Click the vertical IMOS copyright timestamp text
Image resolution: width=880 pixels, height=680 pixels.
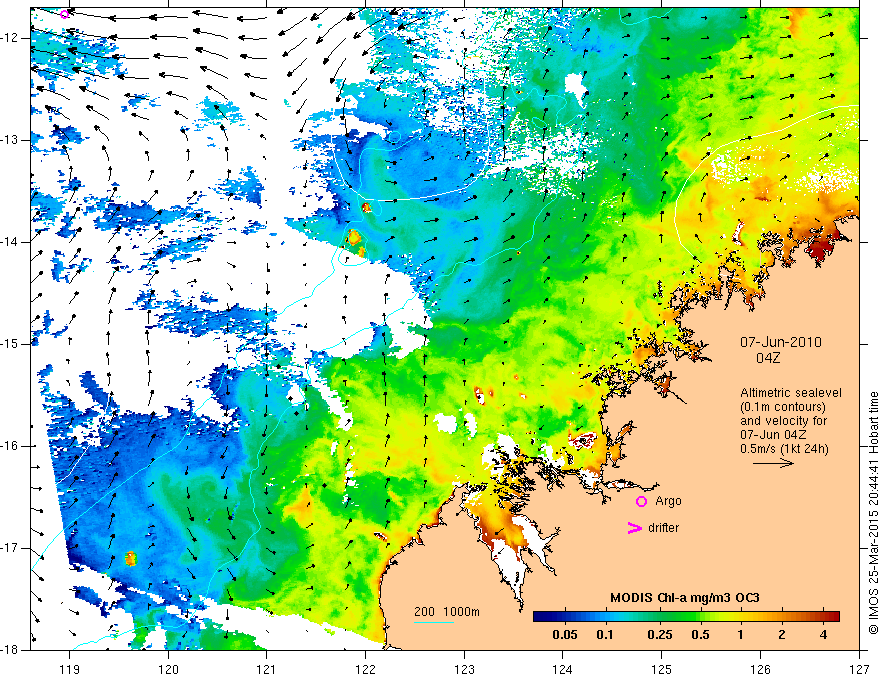[x=873, y=513]
